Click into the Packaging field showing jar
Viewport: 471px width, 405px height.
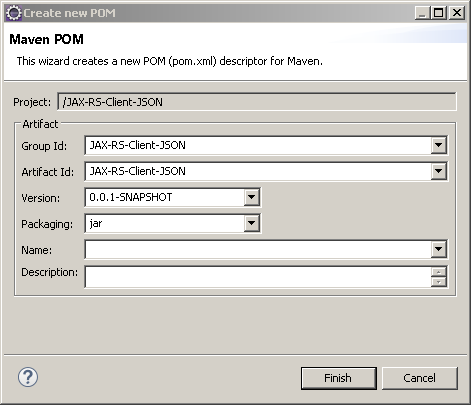point(165,223)
